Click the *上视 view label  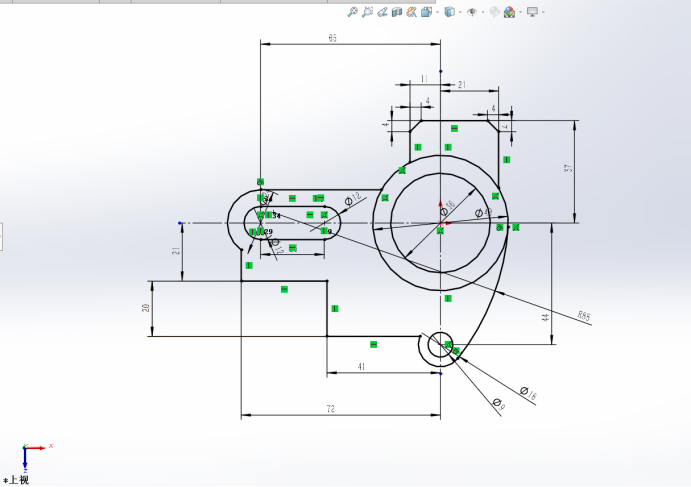click(x=16, y=480)
